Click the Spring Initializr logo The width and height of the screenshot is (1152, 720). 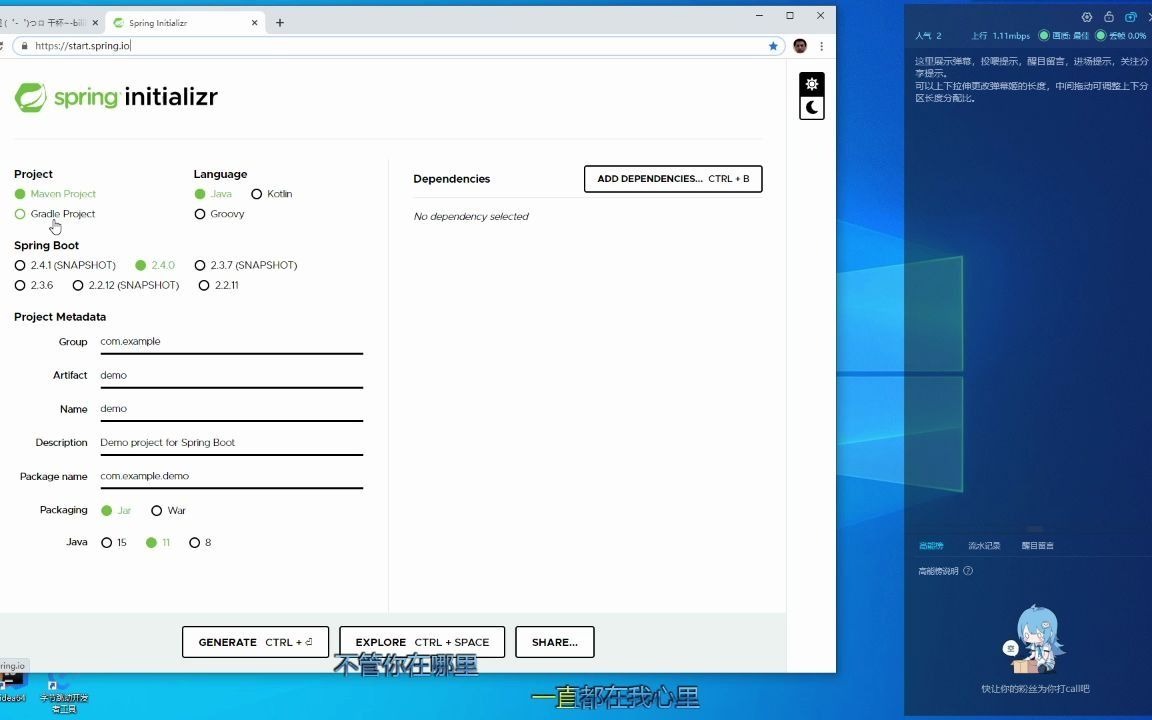click(116, 96)
